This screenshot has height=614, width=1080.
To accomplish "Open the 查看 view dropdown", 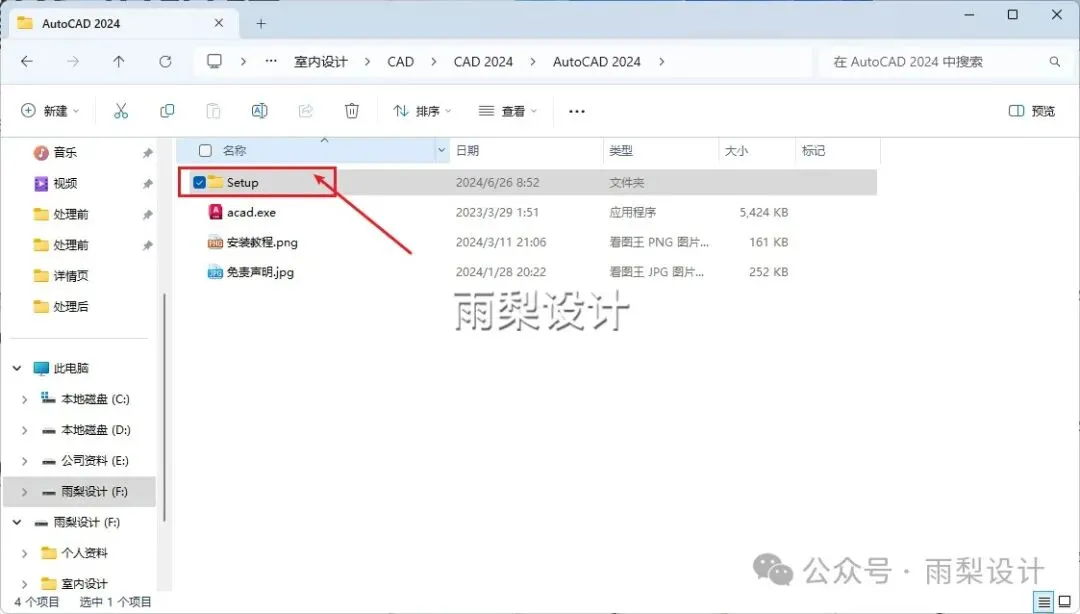I will (508, 111).
